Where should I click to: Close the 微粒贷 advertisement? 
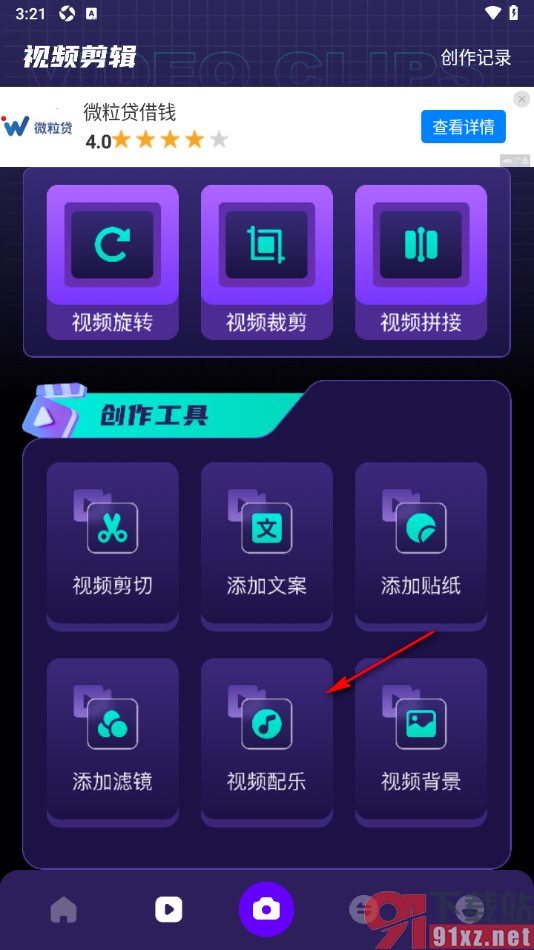(521, 99)
